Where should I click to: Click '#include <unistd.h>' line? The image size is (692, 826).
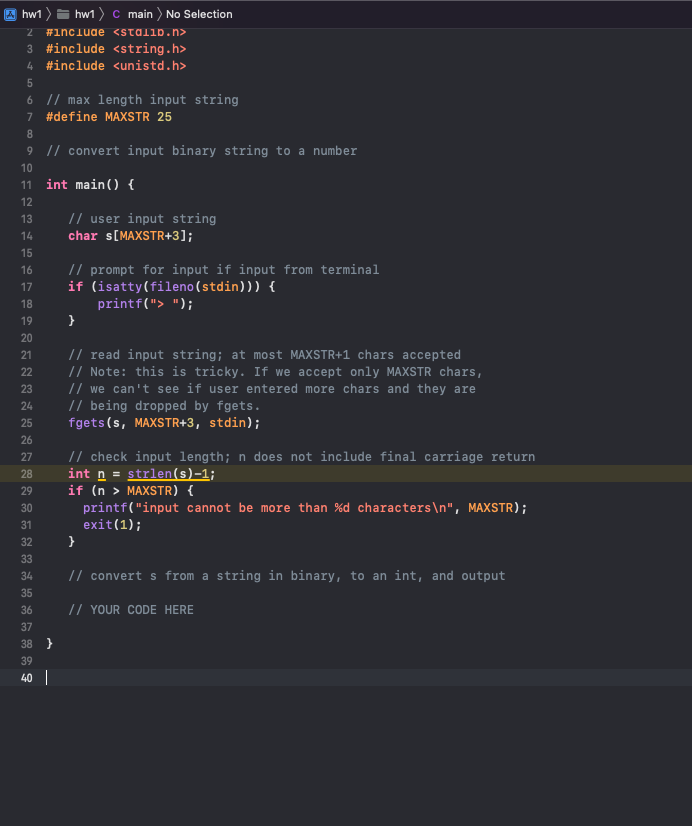116,66
